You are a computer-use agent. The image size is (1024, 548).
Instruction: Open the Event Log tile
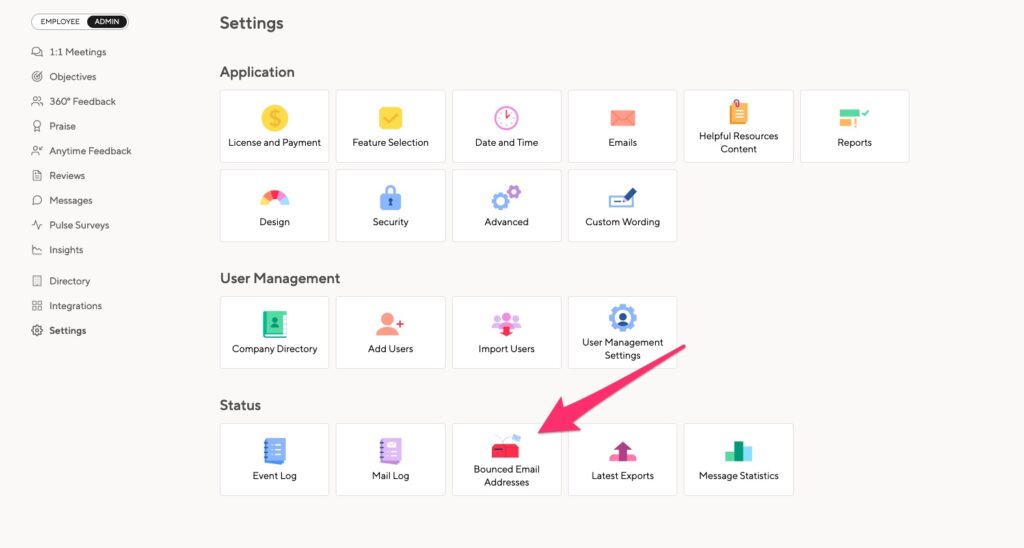274,459
